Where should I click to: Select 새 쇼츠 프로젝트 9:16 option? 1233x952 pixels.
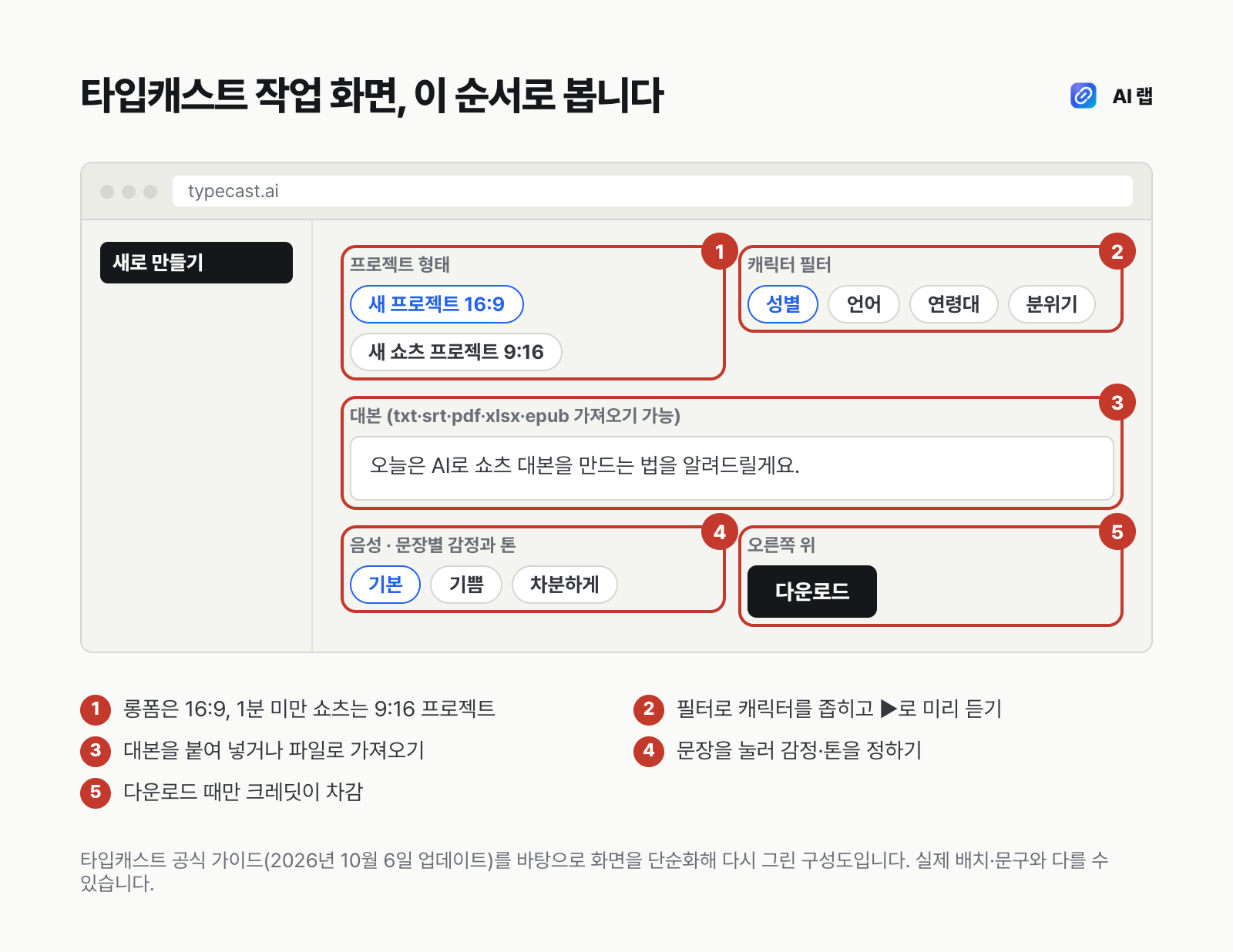[x=456, y=352]
